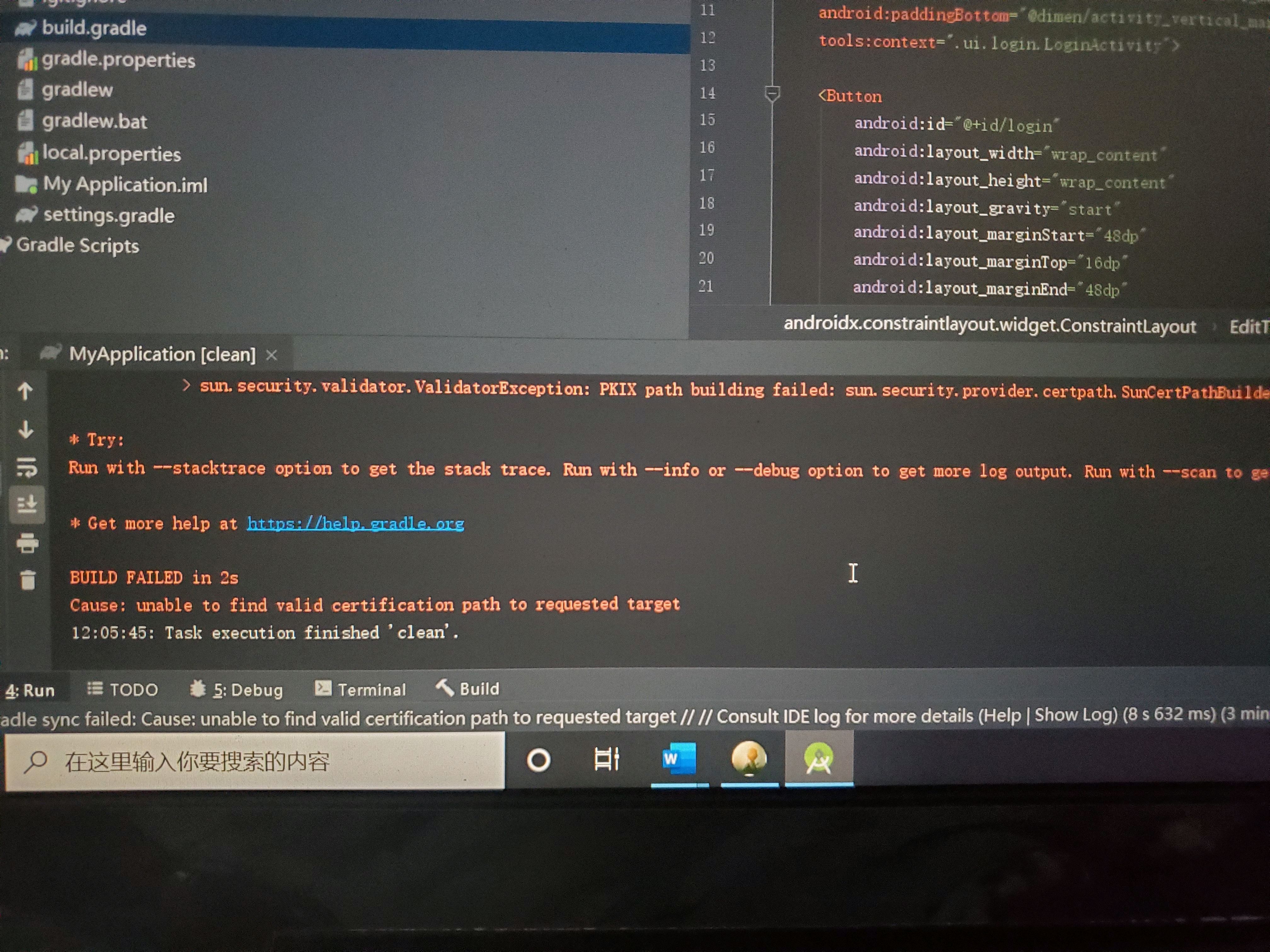Switch to Word on taskbar
This screenshot has width=1270, height=952.
click(679, 759)
